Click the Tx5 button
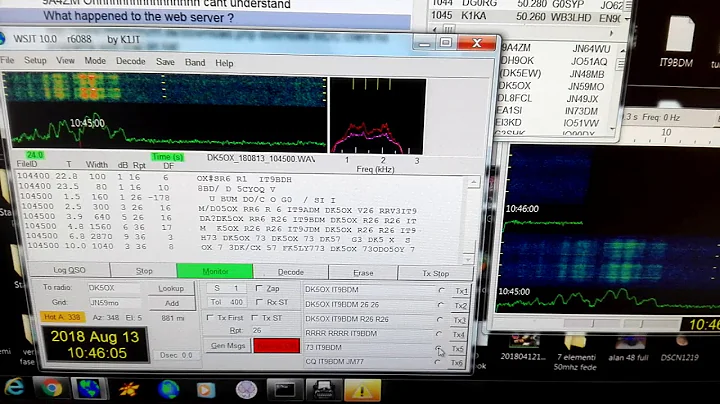 click(457, 349)
